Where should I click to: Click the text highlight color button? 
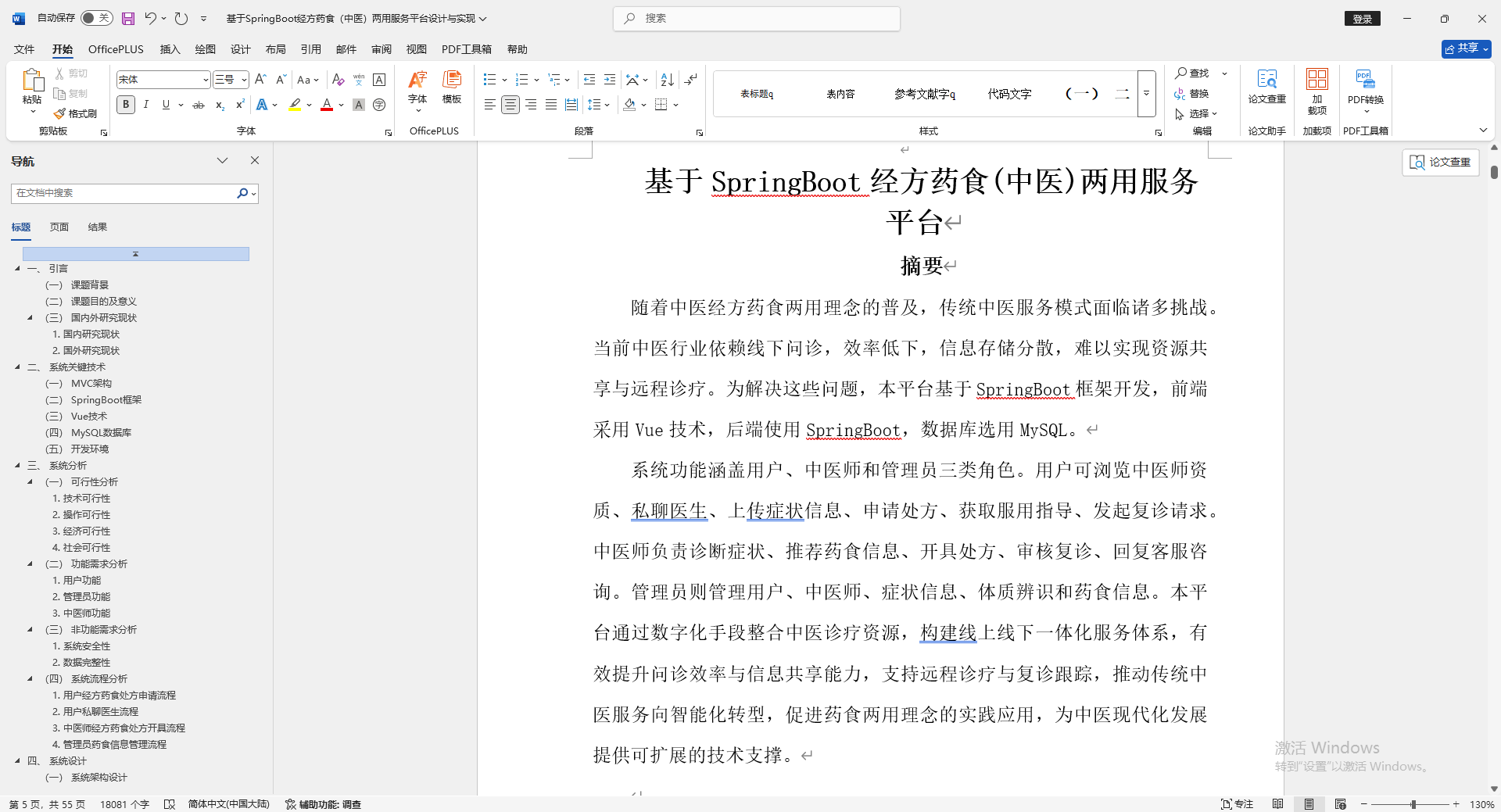tap(295, 105)
